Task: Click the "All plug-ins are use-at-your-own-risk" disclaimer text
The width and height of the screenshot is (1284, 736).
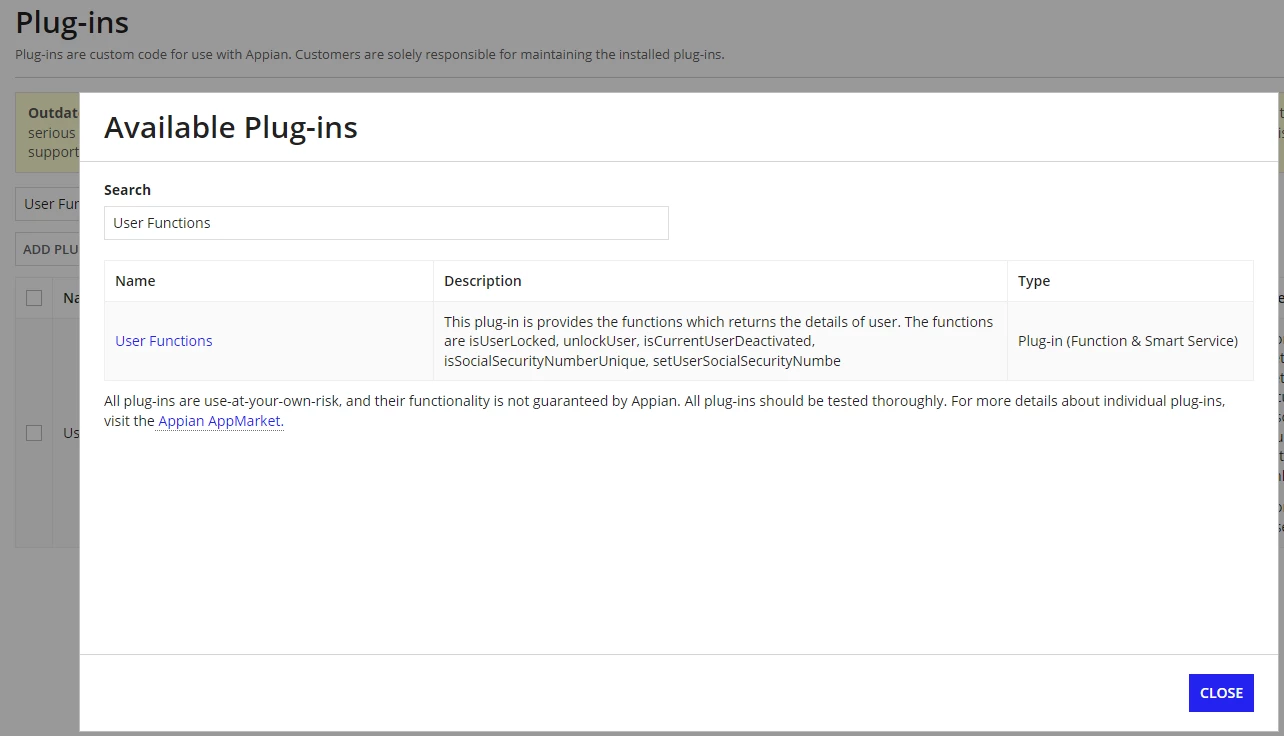Action: (664, 411)
